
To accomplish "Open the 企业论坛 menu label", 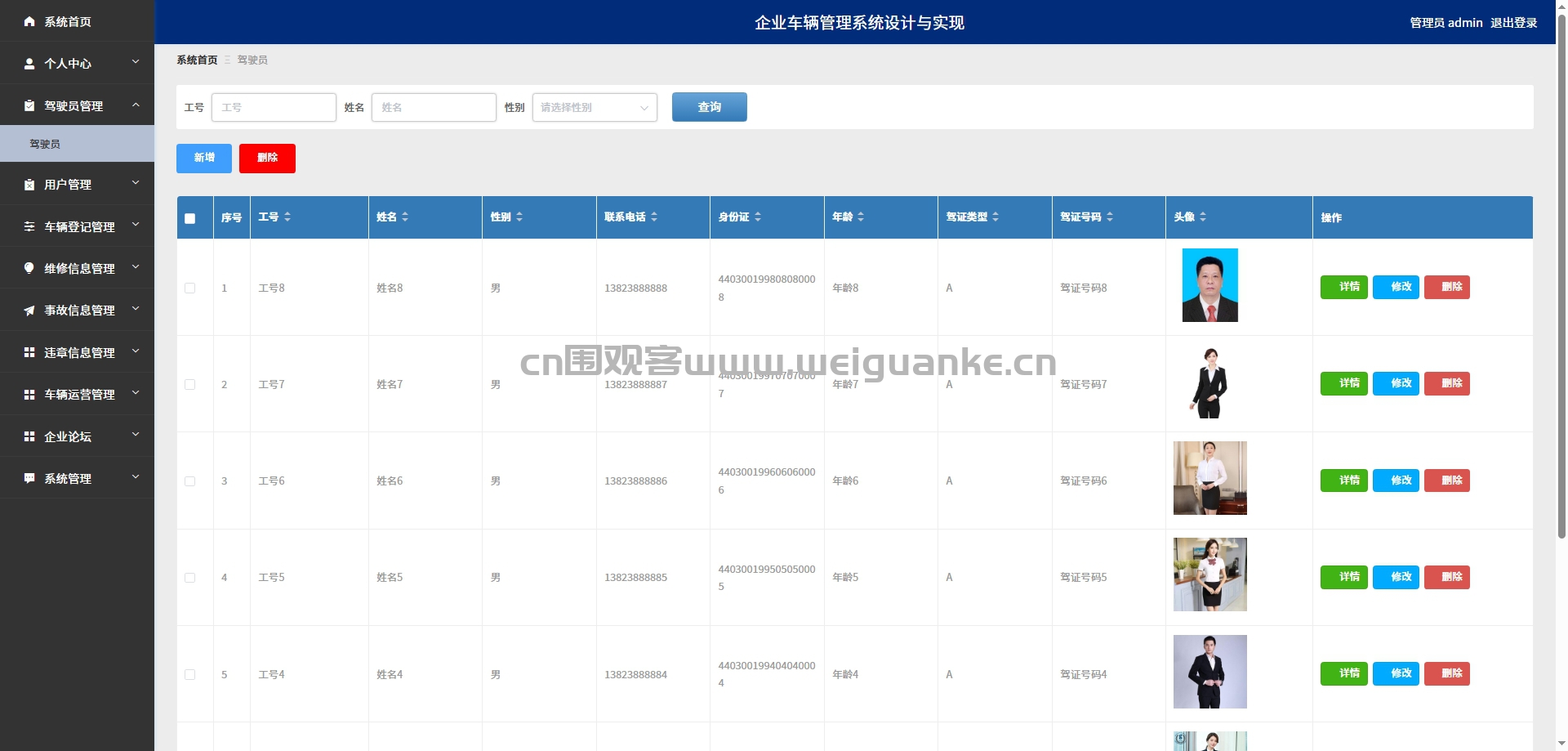I will coord(68,437).
